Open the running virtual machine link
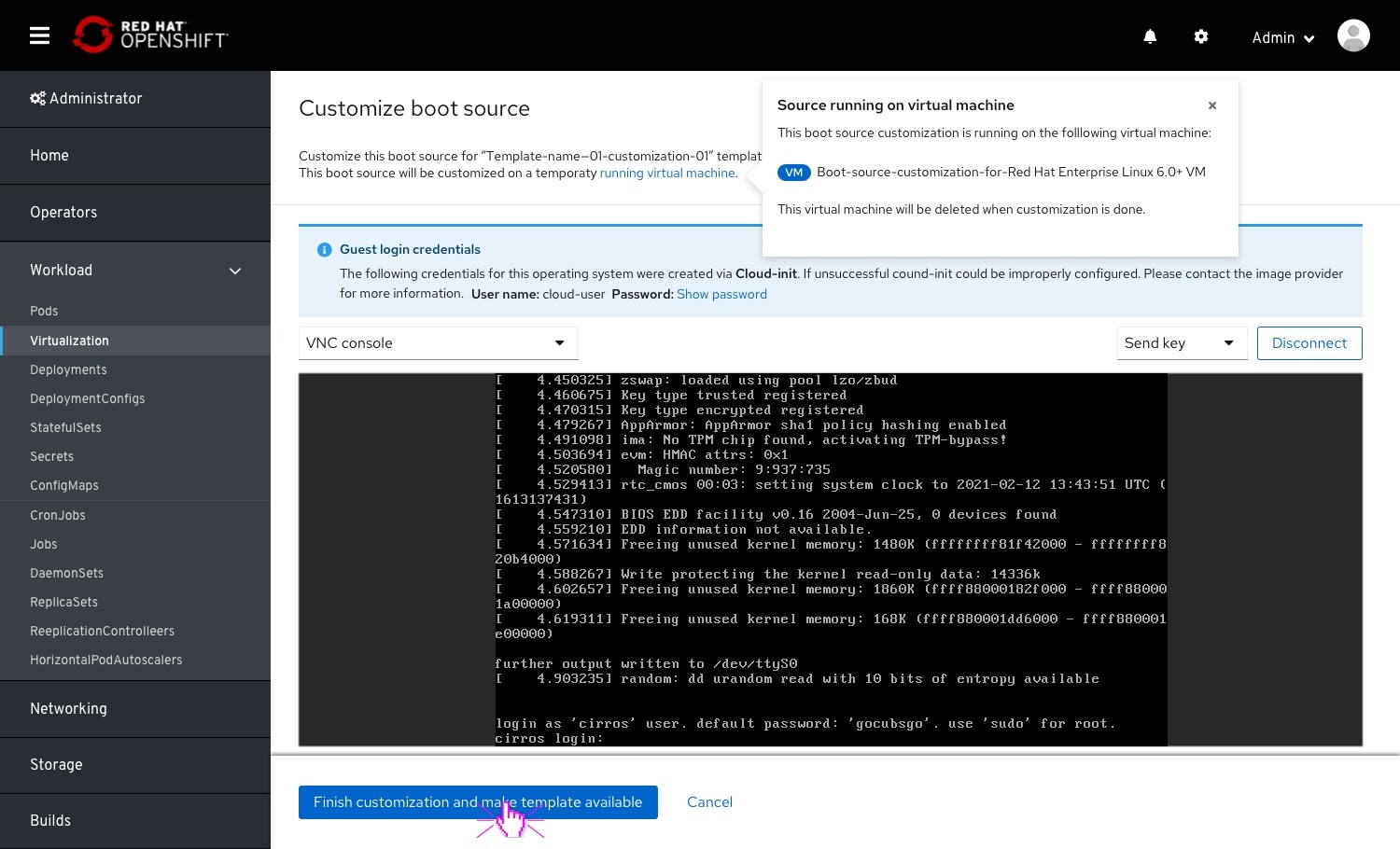The image size is (1400, 849). 667,173
